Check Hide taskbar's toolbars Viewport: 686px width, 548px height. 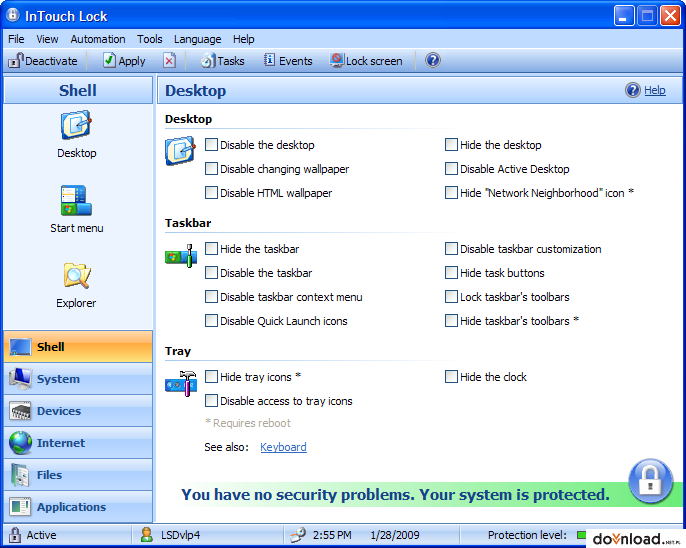click(x=451, y=321)
